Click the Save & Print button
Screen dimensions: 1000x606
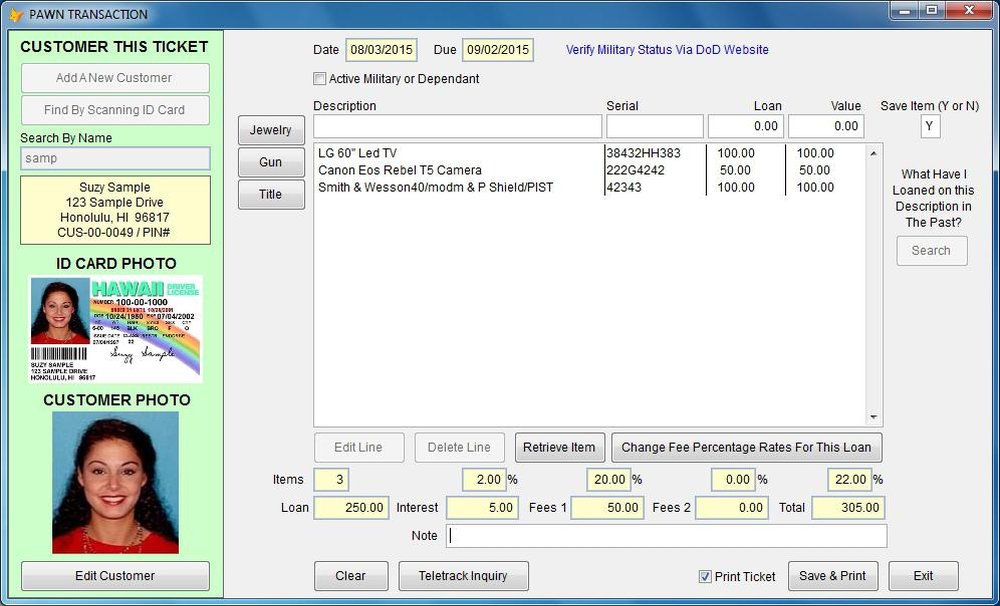pyautogui.click(x=833, y=576)
